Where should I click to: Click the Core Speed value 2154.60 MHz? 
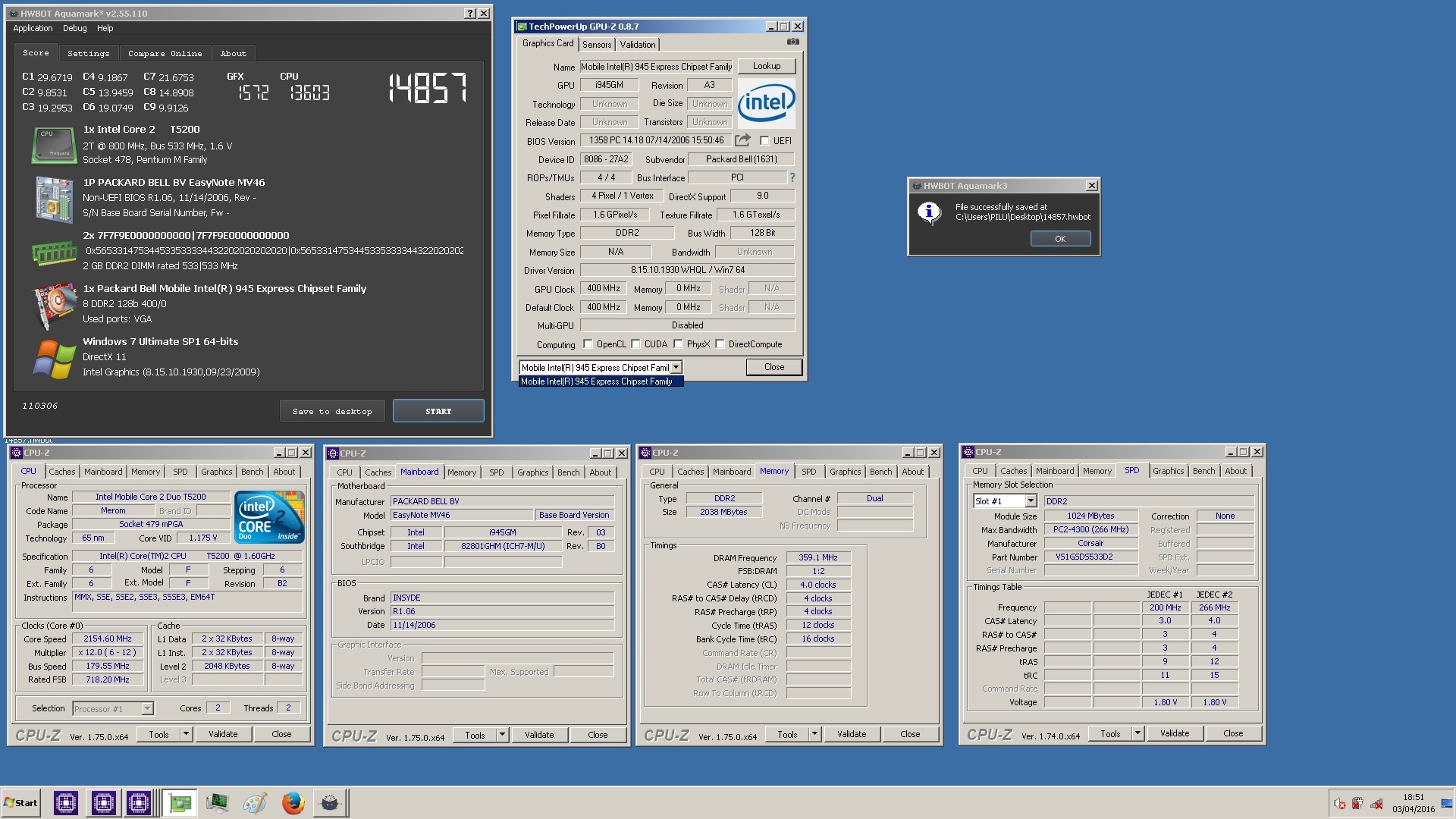tap(108, 639)
